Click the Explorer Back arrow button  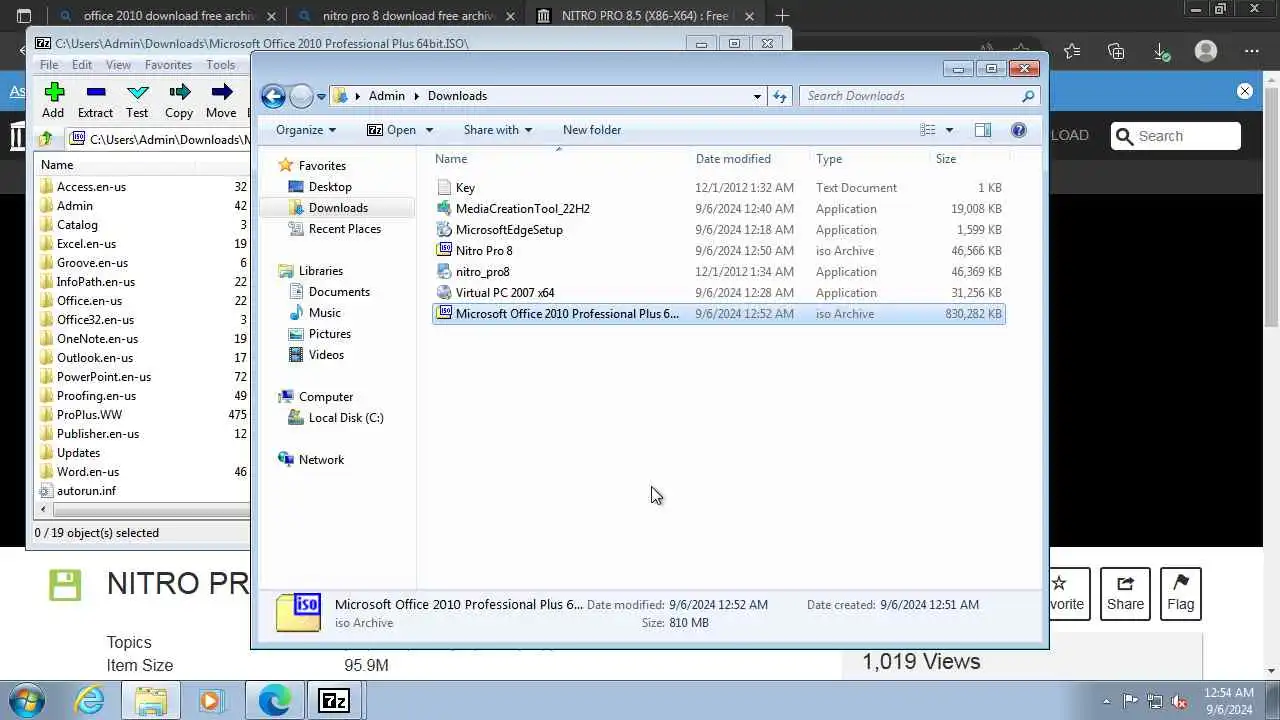273,96
